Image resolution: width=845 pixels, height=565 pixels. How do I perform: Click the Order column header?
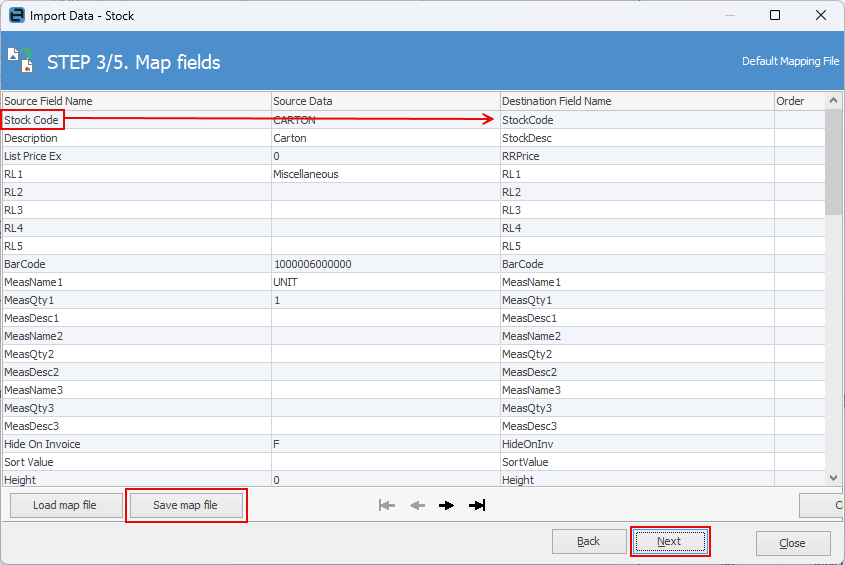tap(798, 101)
